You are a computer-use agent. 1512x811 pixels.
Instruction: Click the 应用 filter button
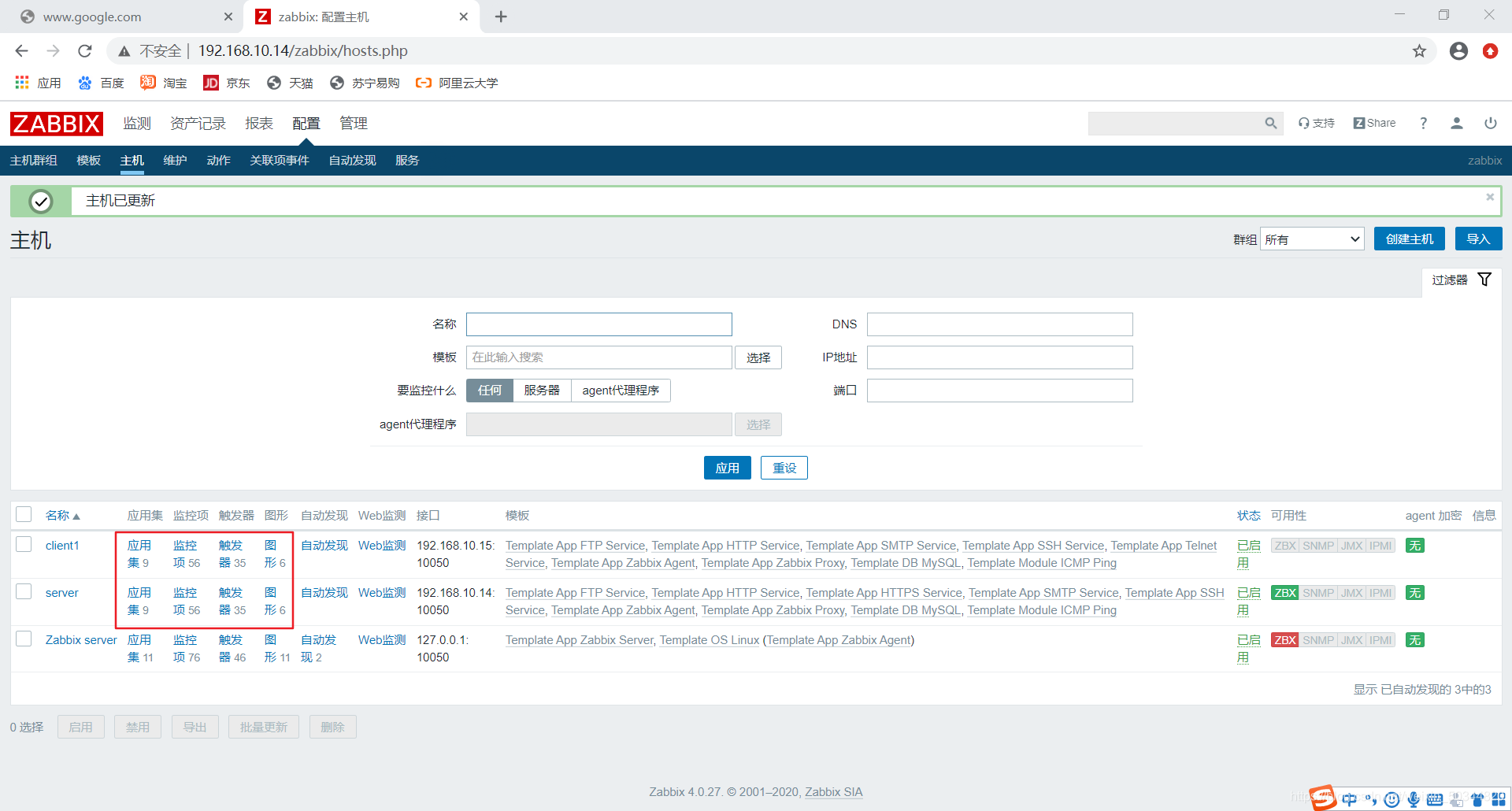[x=727, y=468]
